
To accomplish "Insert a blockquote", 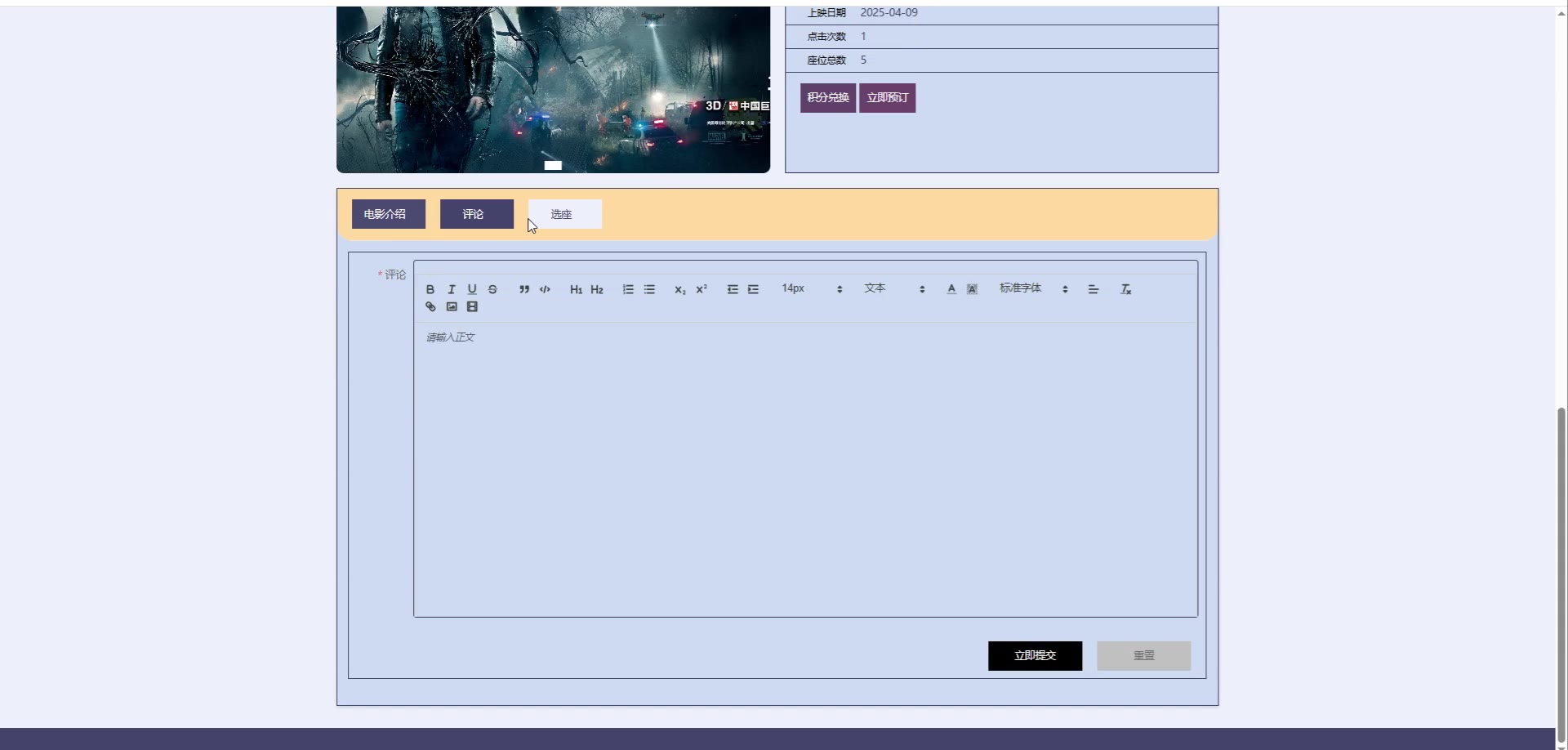I will click(x=524, y=289).
